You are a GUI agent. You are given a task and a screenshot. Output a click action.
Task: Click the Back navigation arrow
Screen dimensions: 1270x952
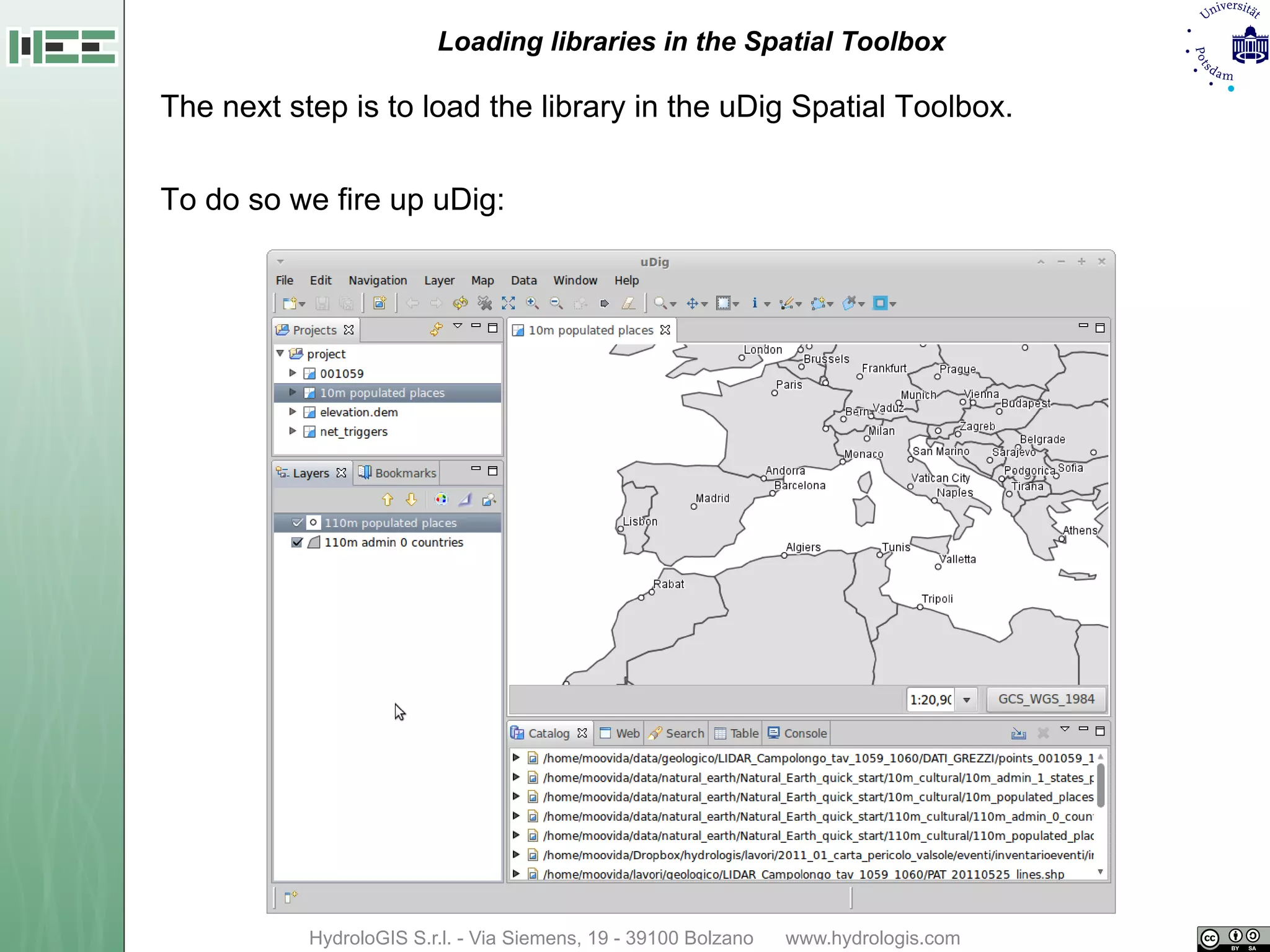412,303
